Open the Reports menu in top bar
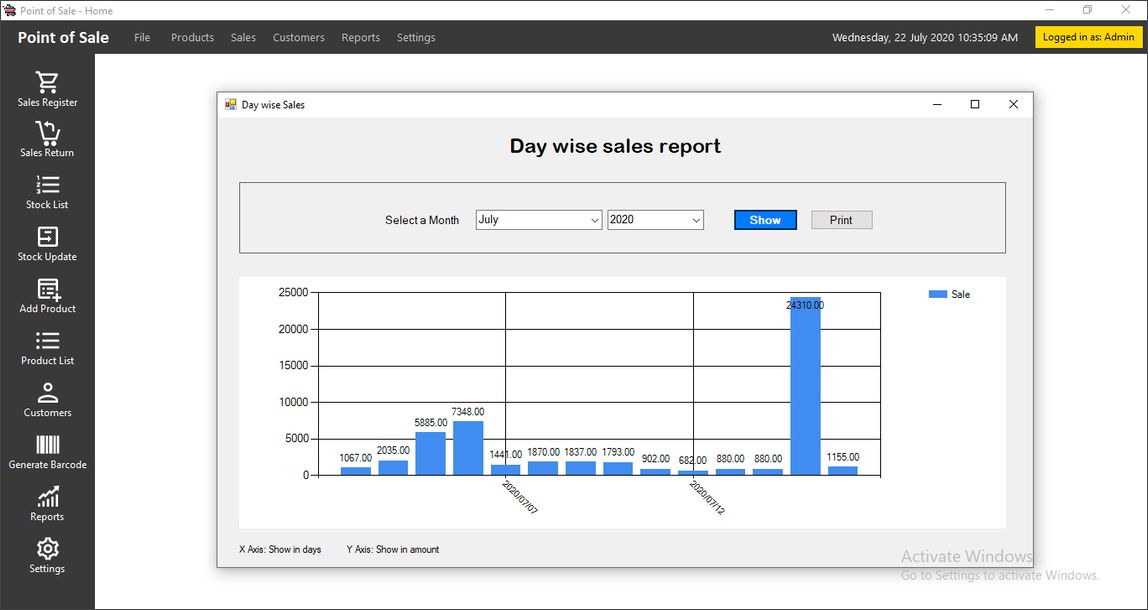Viewport: 1148px width, 610px height. point(360,37)
